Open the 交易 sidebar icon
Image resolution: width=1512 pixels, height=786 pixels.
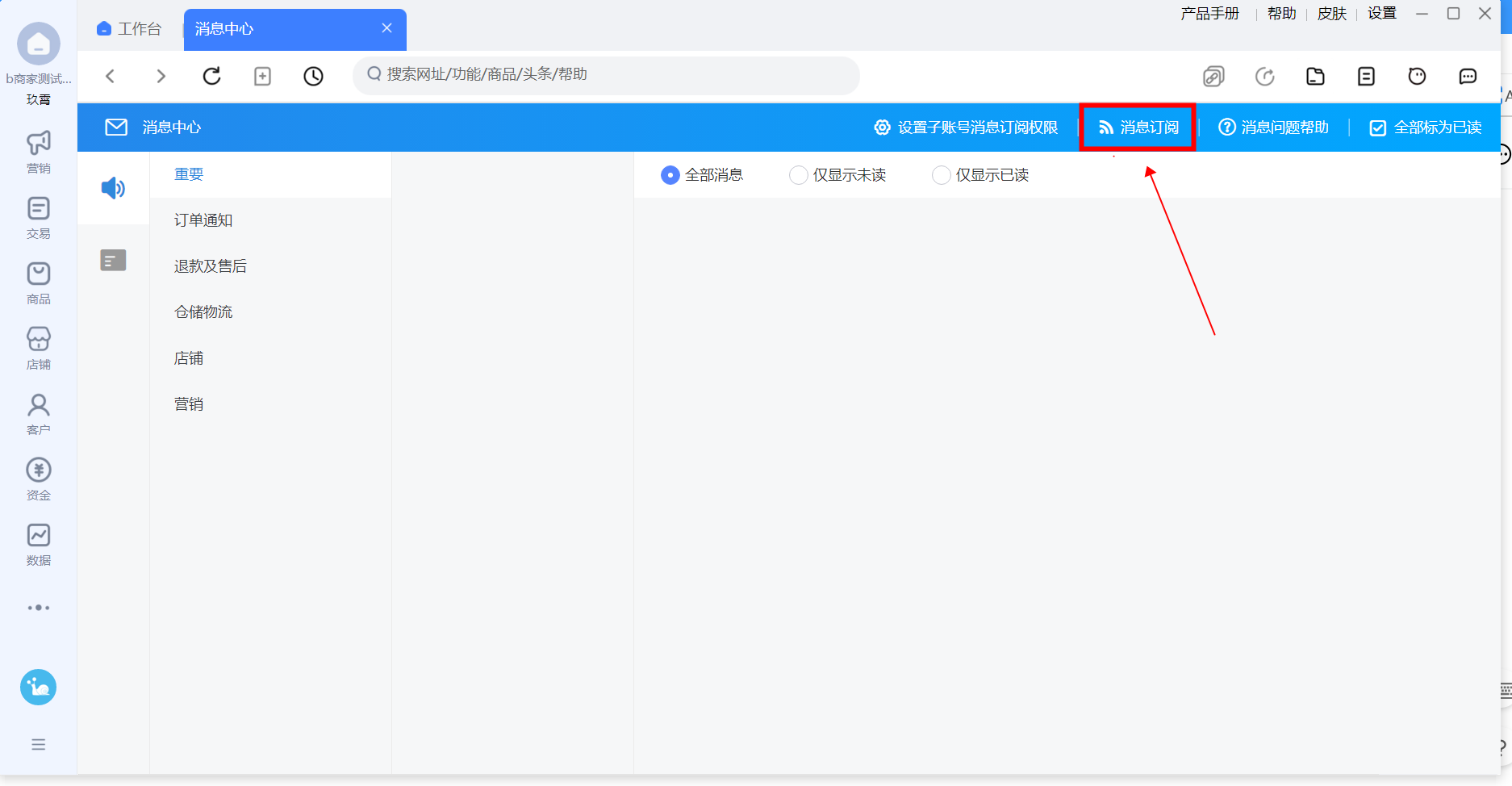39,218
